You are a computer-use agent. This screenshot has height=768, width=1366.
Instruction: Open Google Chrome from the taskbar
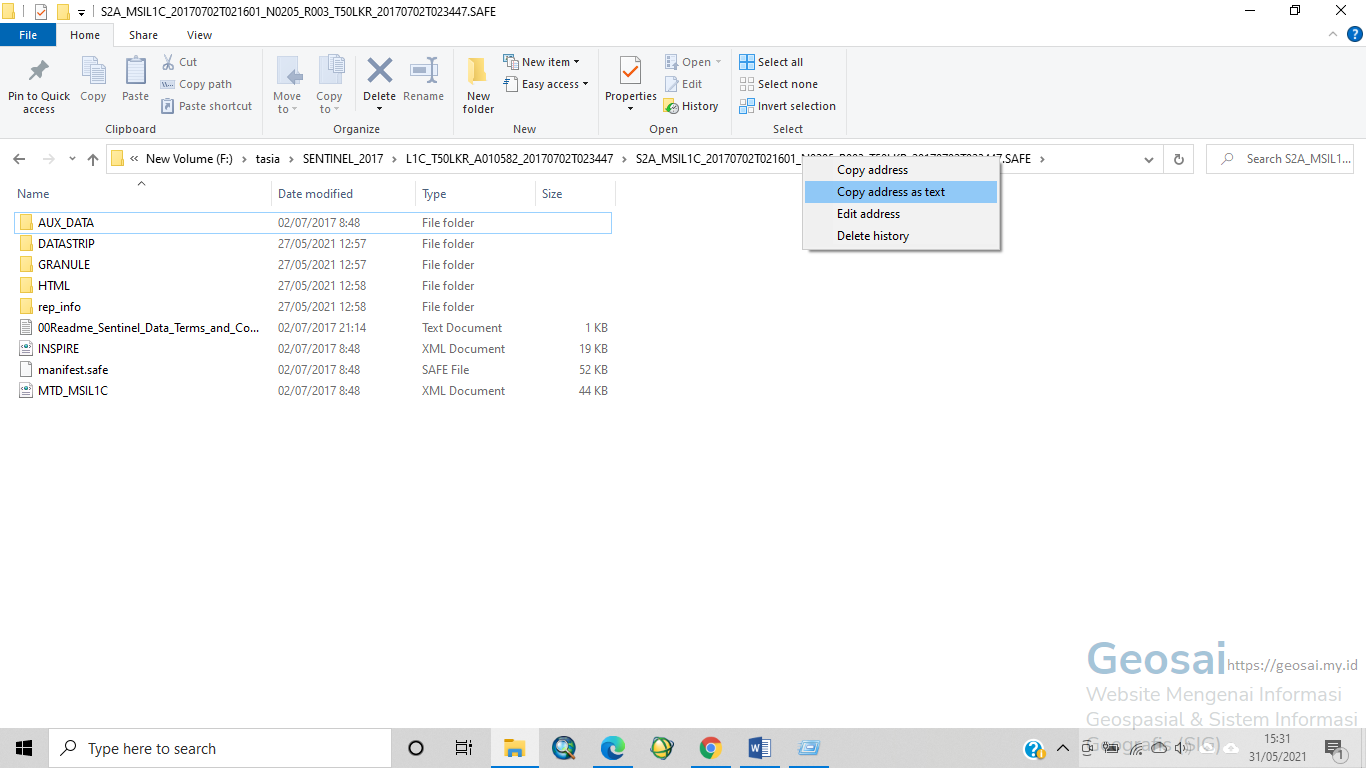tap(711, 748)
